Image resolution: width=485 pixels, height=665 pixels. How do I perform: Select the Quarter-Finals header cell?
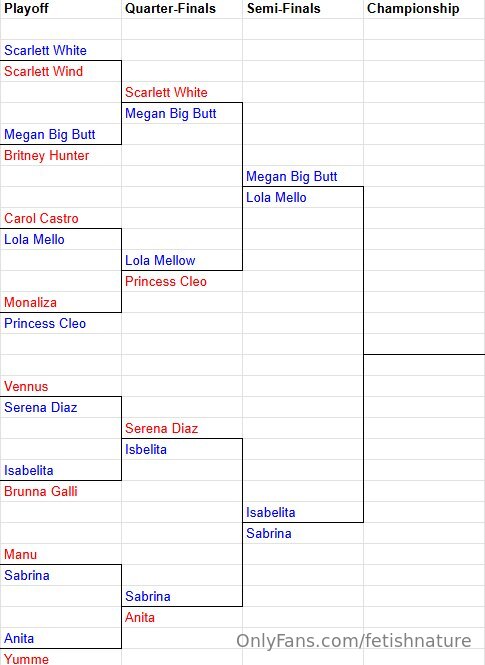tap(182, 8)
